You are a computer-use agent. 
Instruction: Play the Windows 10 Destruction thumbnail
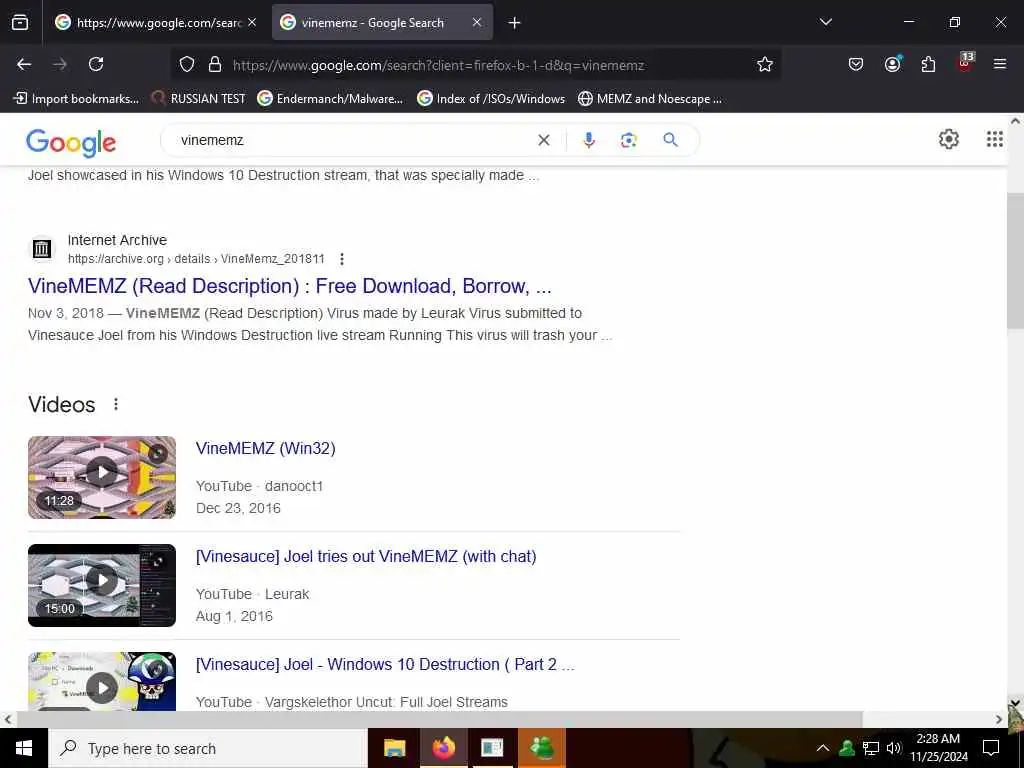click(x=102, y=681)
